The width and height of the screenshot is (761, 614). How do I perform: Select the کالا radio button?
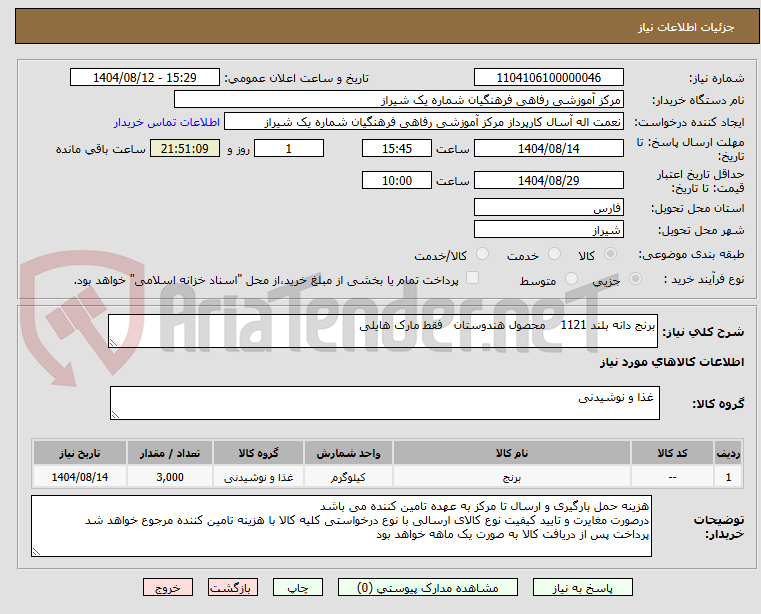[x=611, y=254]
